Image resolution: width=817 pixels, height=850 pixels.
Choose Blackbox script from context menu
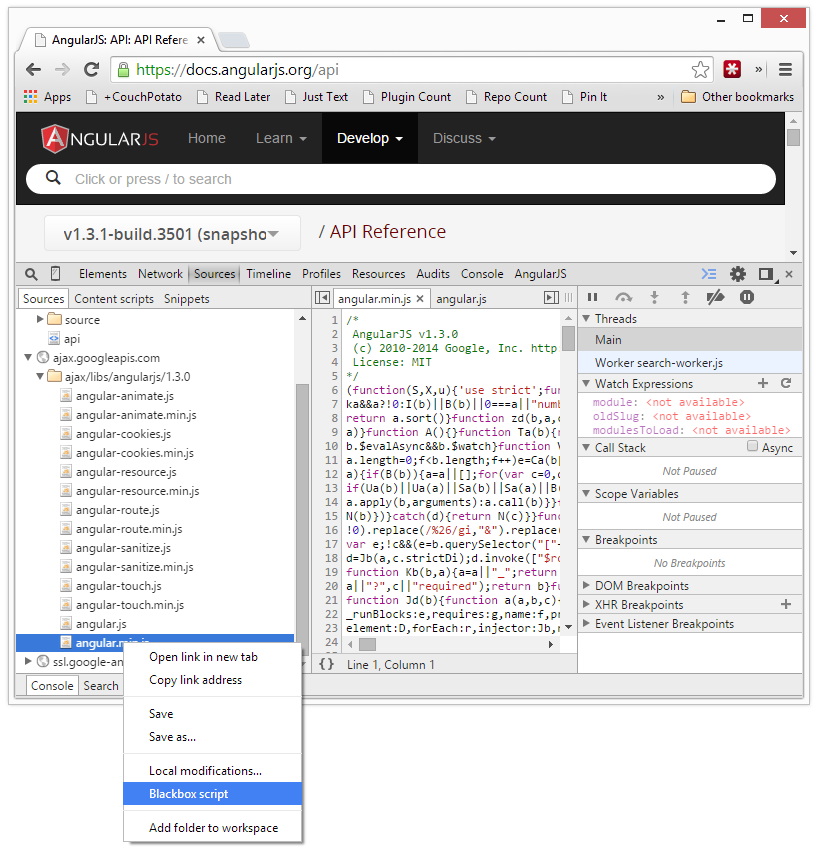click(x=213, y=794)
